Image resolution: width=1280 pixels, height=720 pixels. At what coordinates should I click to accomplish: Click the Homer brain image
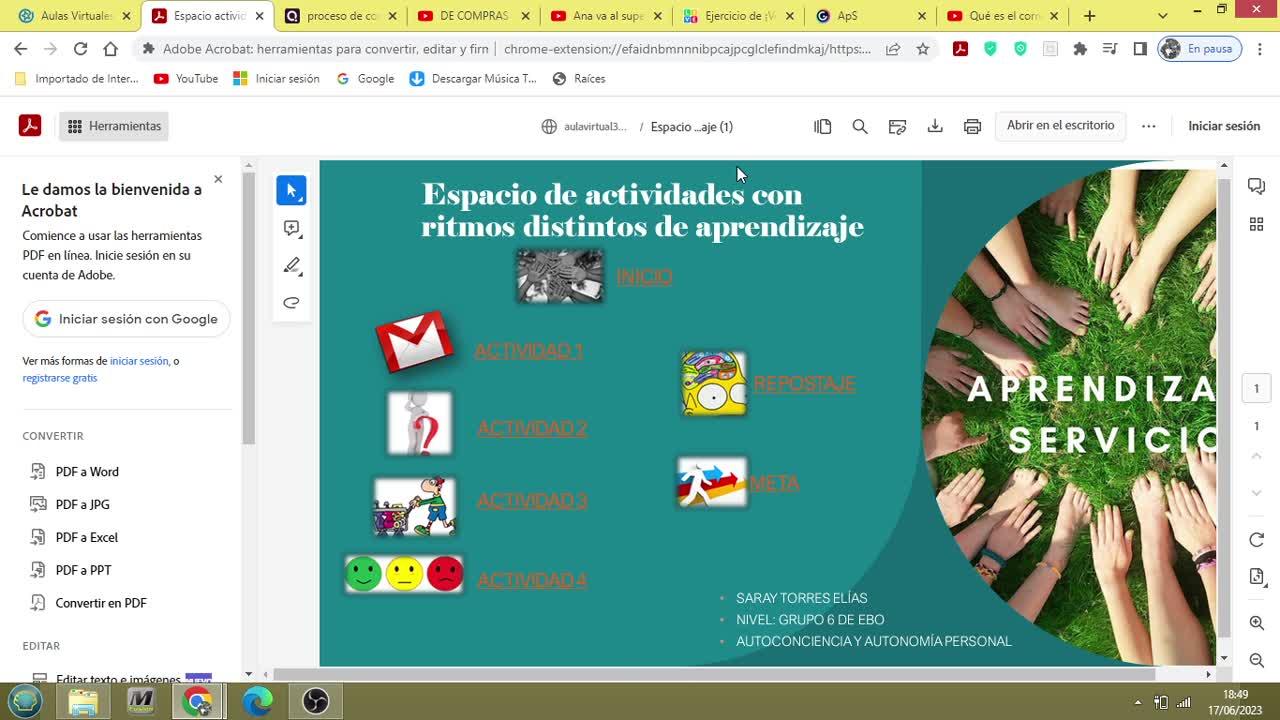pos(714,383)
